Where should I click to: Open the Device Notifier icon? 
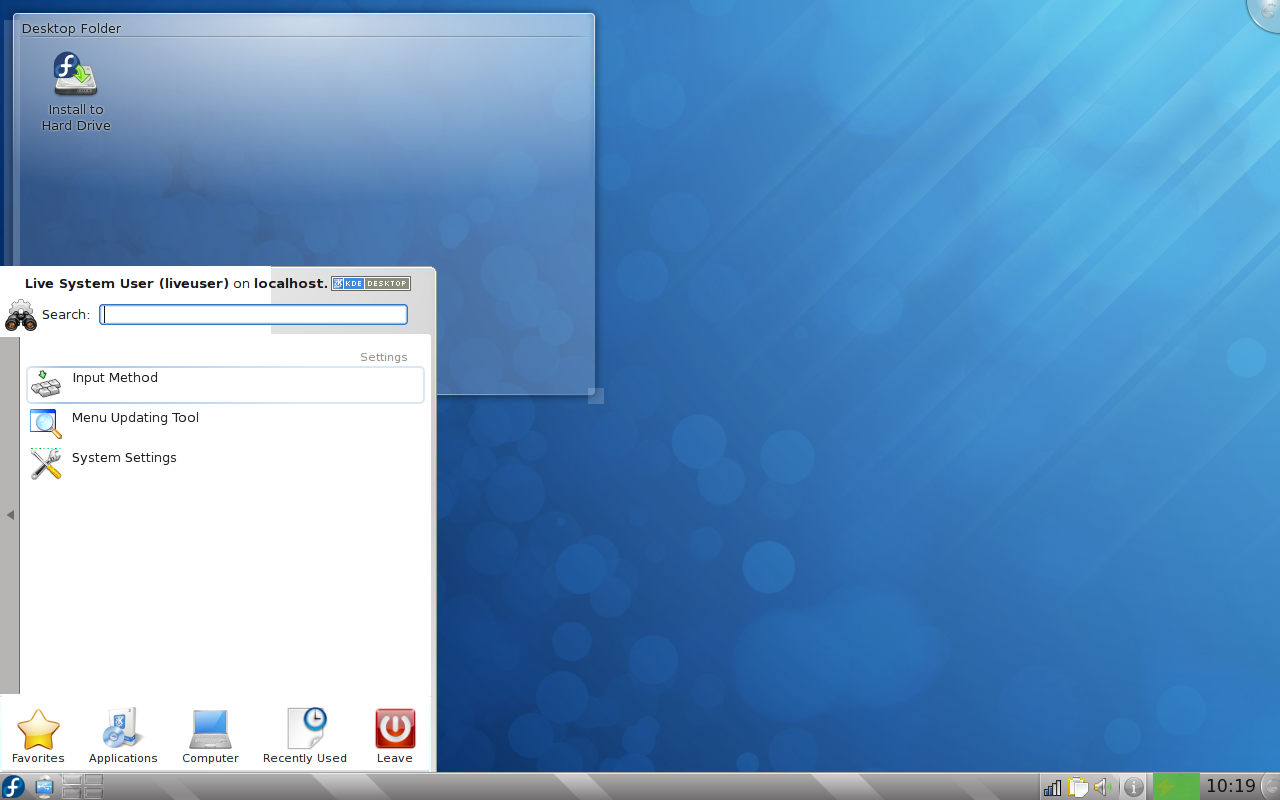44,787
